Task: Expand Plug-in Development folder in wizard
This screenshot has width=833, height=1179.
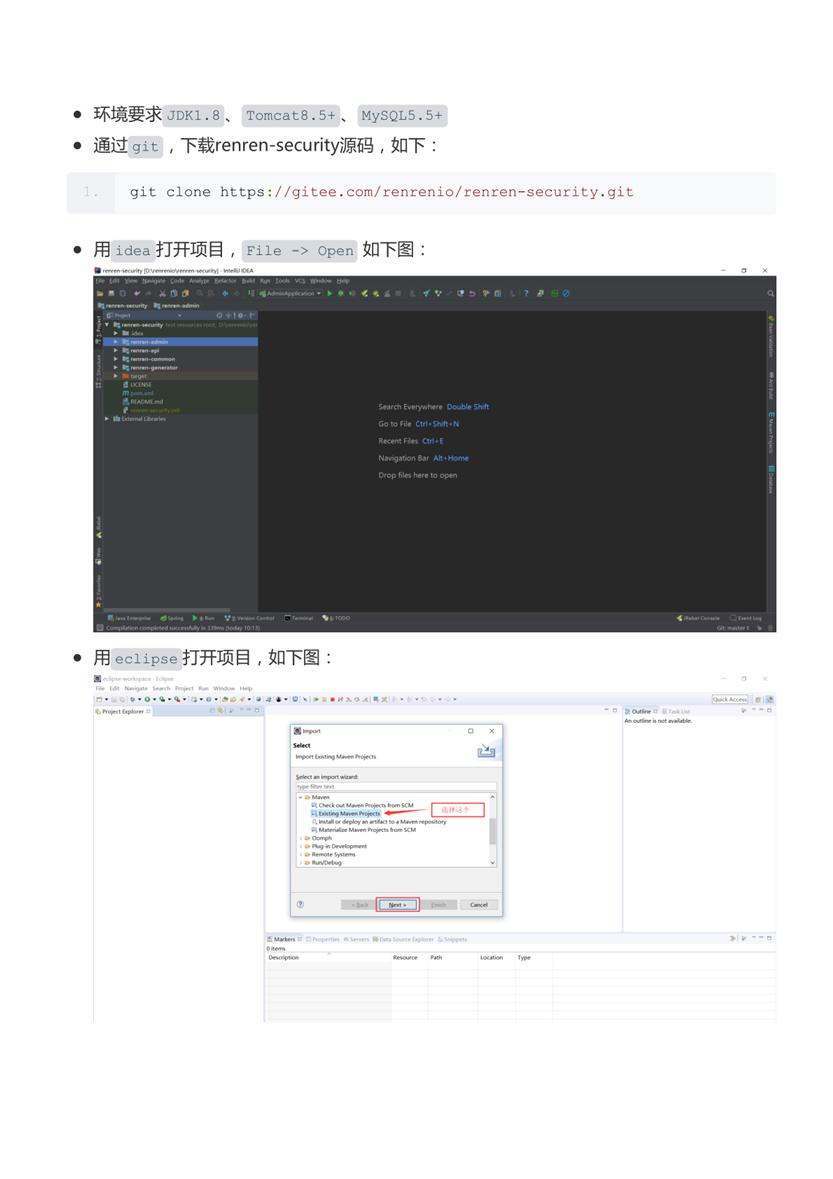Action: click(x=300, y=847)
